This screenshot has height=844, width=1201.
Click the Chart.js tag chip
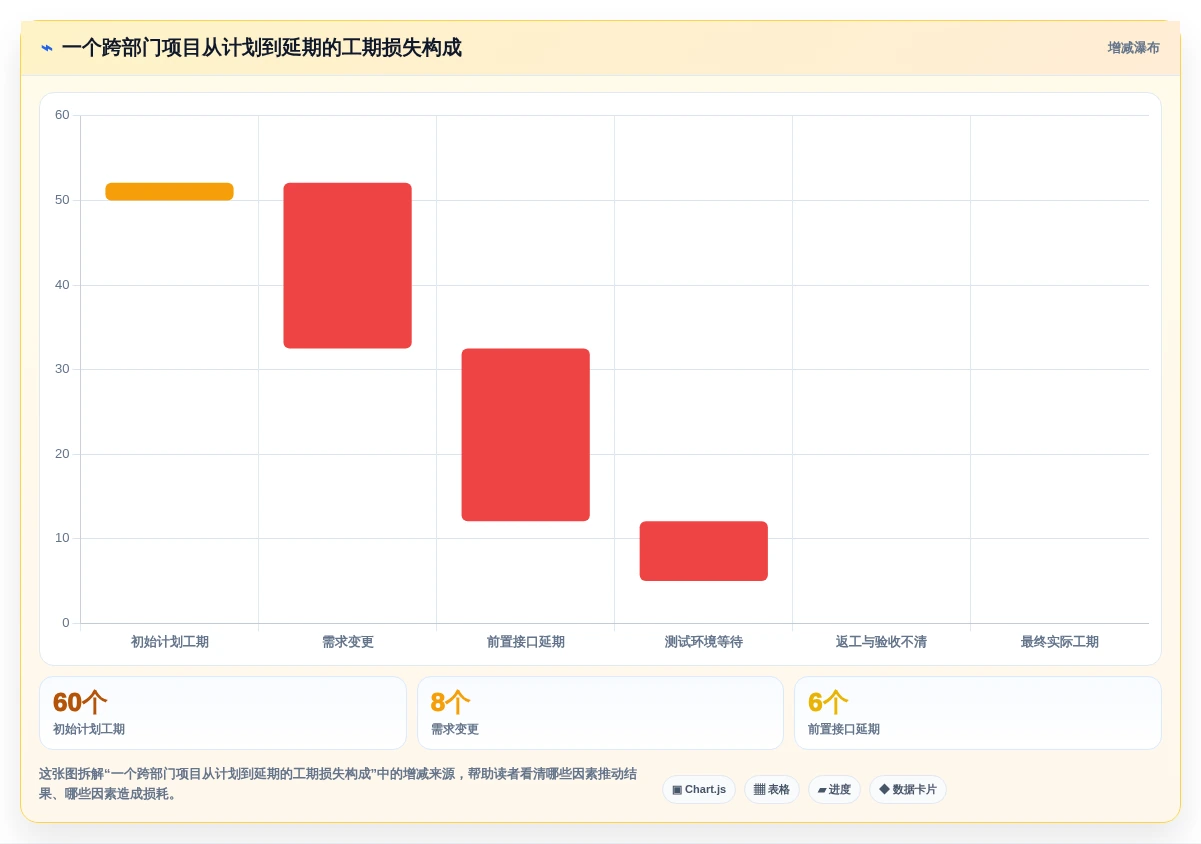pyautogui.click(x=699, y=790)
